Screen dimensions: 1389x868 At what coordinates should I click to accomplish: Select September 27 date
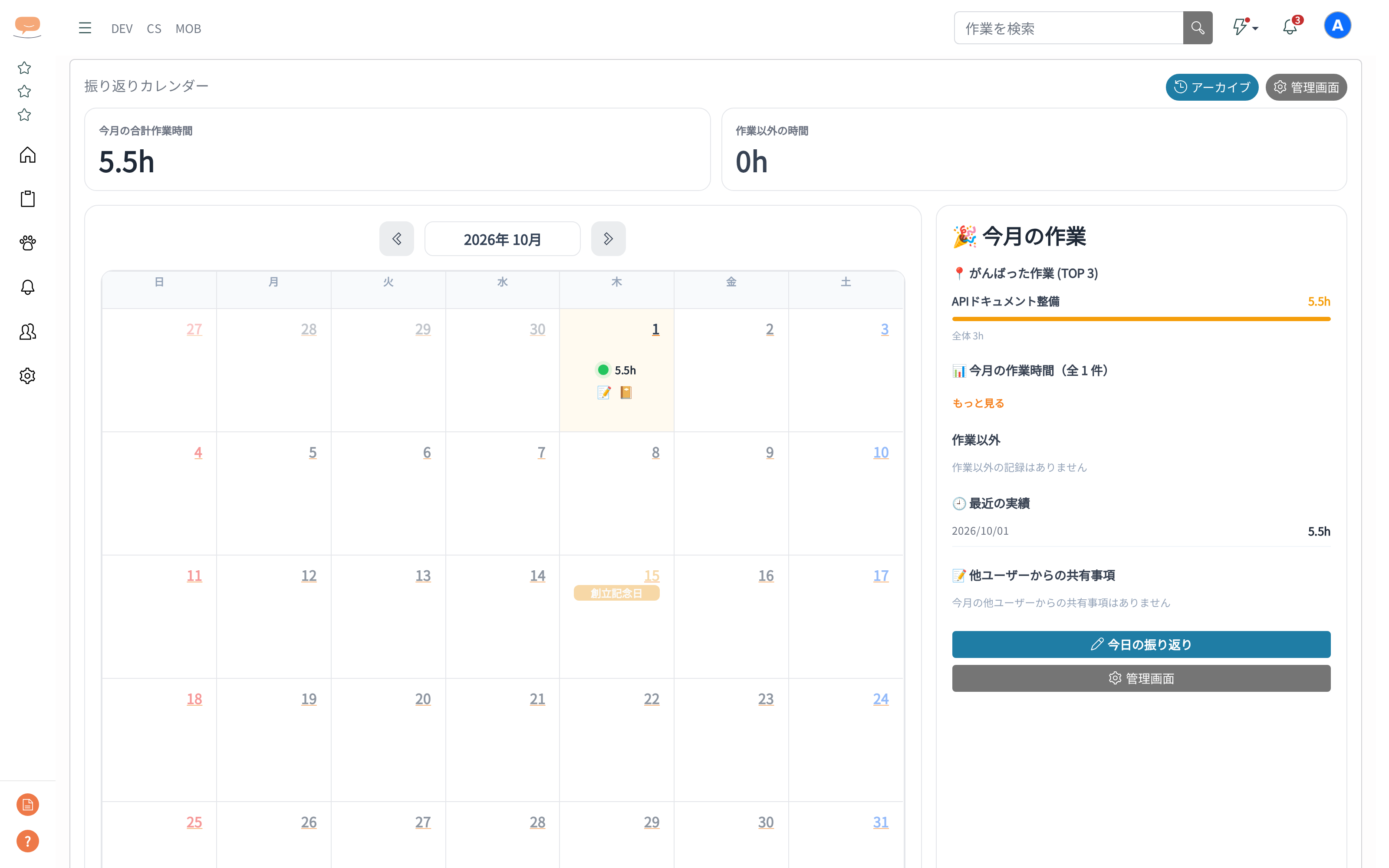pyautogui.click(x=194, y=329)
